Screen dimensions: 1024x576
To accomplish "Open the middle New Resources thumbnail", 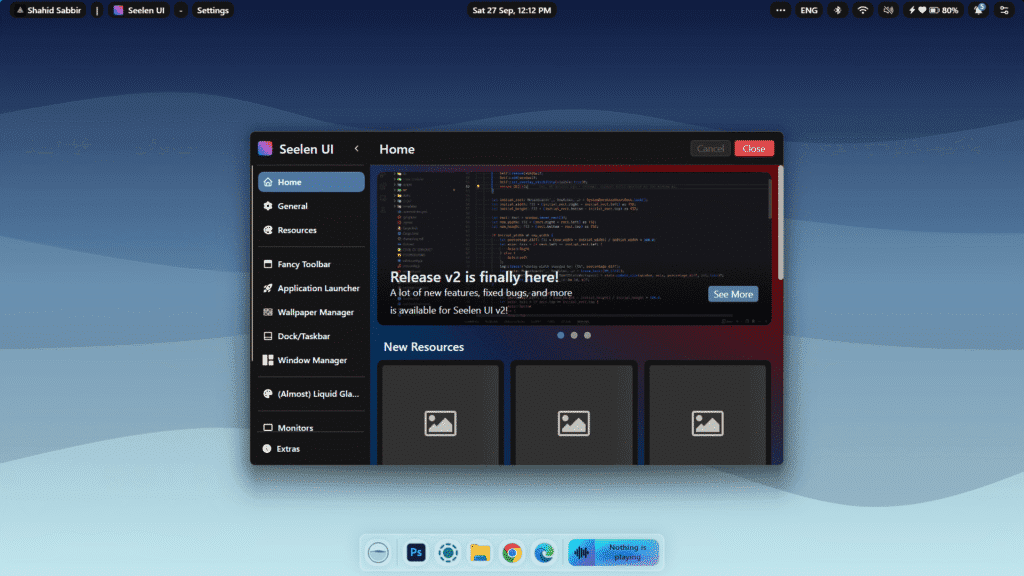I will [x=573, y=414].
